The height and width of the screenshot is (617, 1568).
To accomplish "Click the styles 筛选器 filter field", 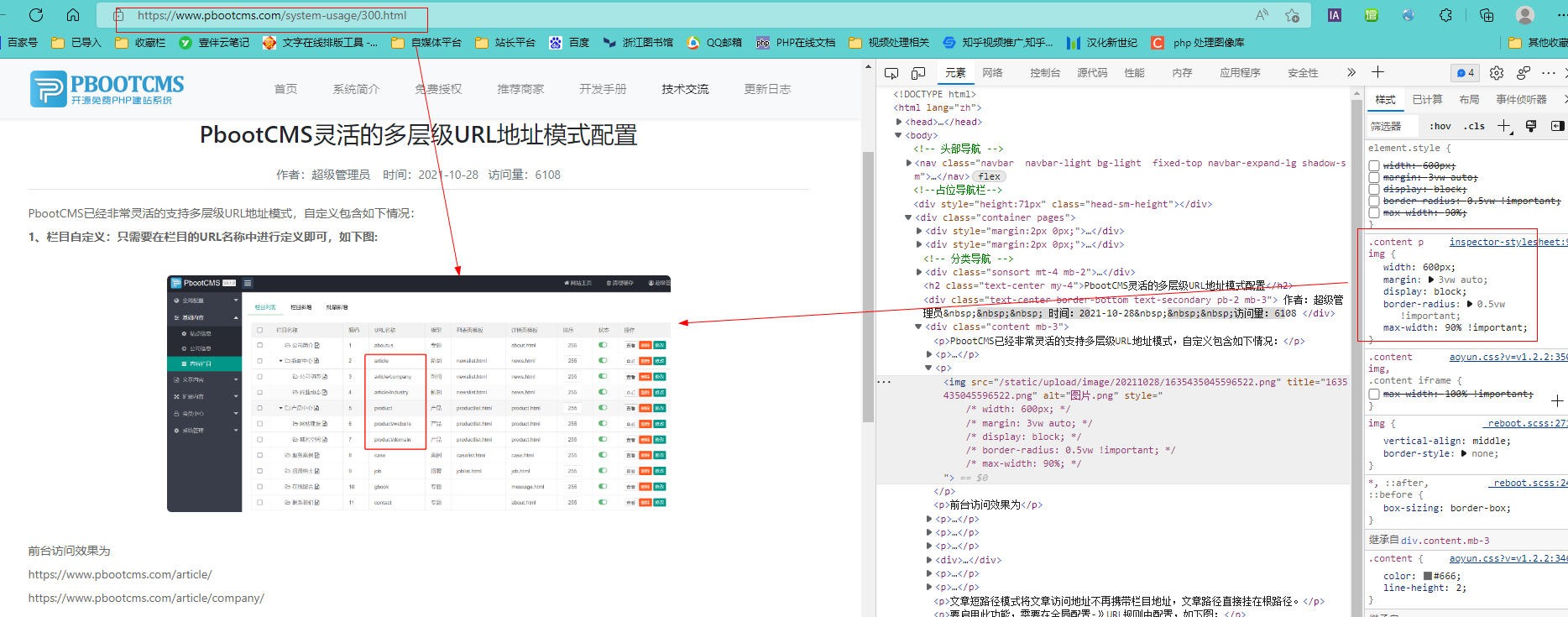I will pyautogui.click(x=1393, y=126).
